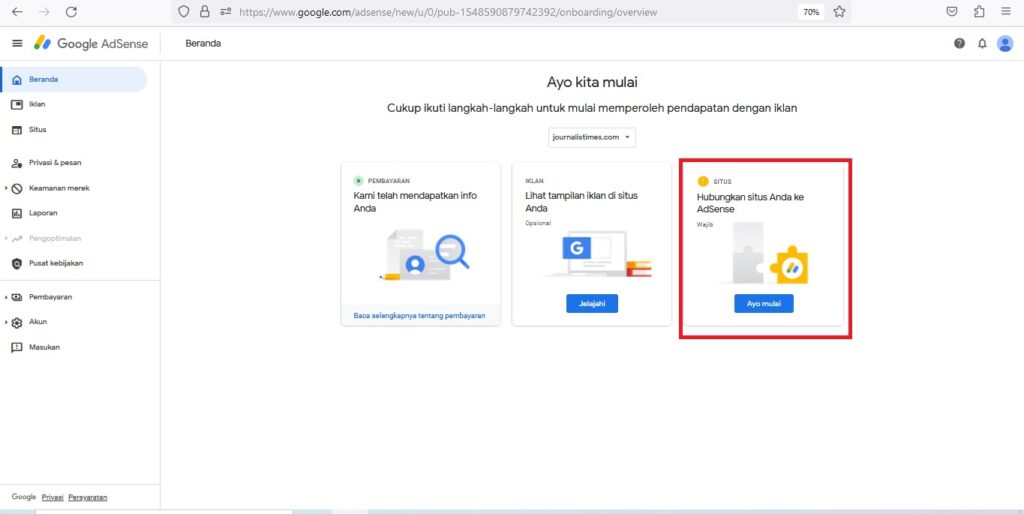Image resolution: width=1024 pixels, height=514 pixels.
Task: Click the Help question mark icon
Action: click(959, 44)
